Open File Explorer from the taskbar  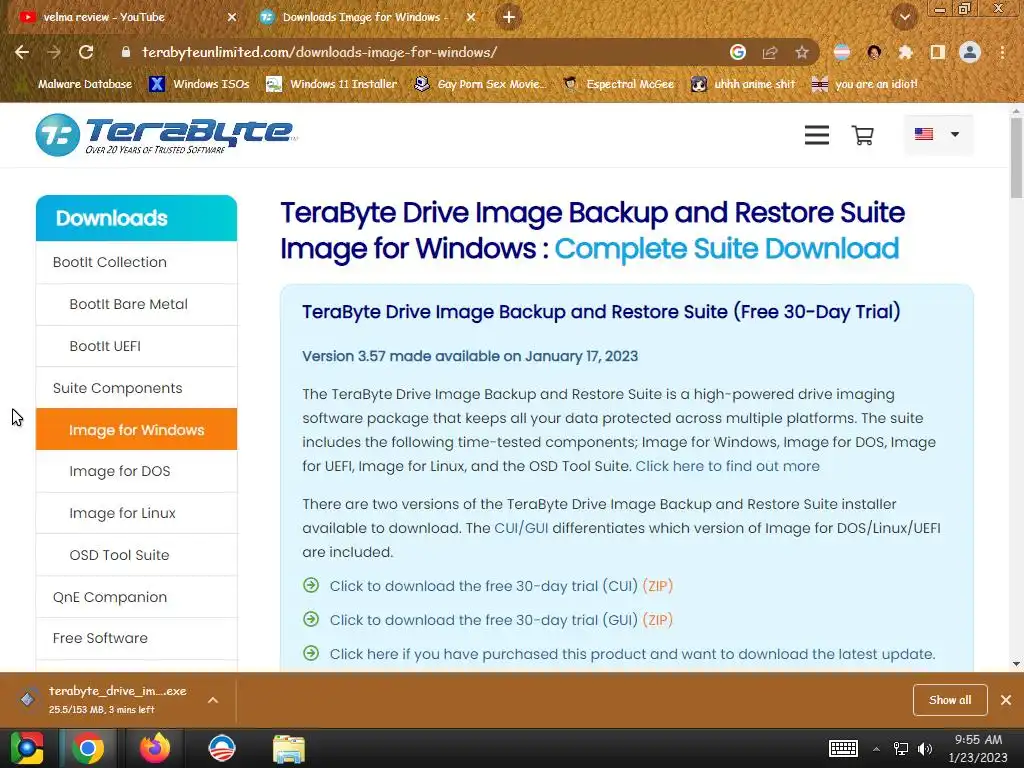[289, 748]
